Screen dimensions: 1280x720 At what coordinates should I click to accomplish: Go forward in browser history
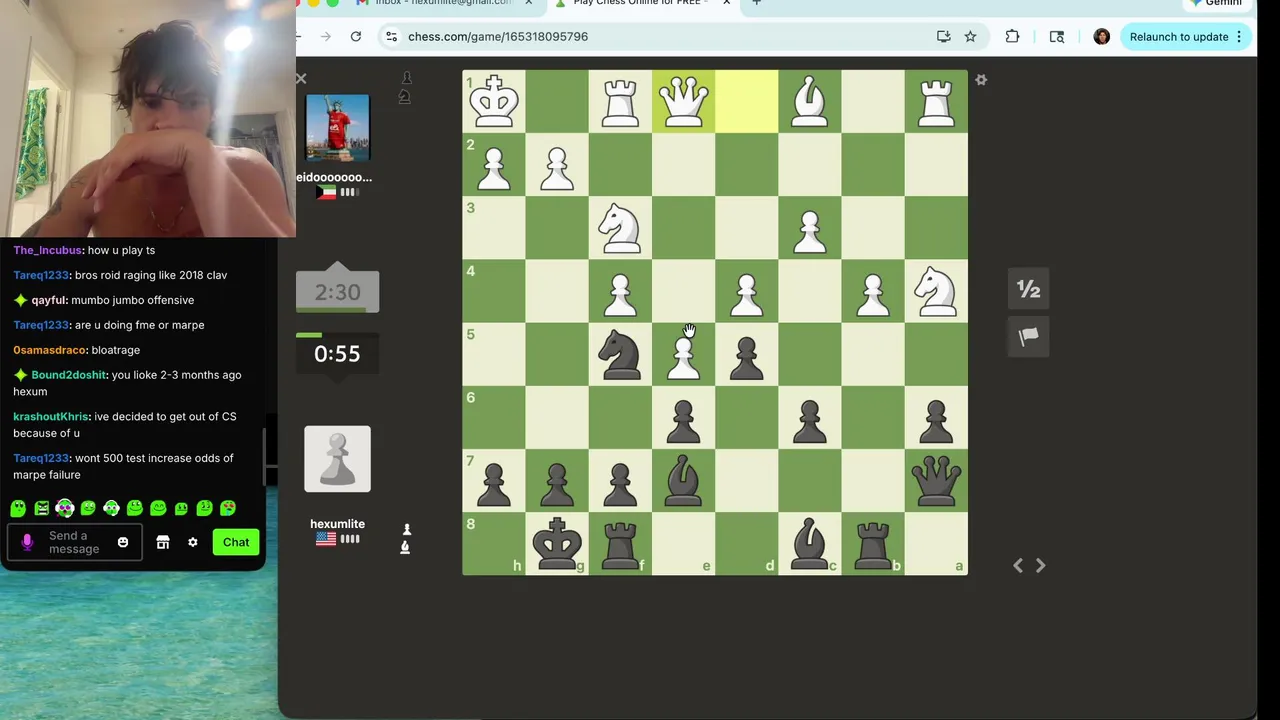[326, 37]
